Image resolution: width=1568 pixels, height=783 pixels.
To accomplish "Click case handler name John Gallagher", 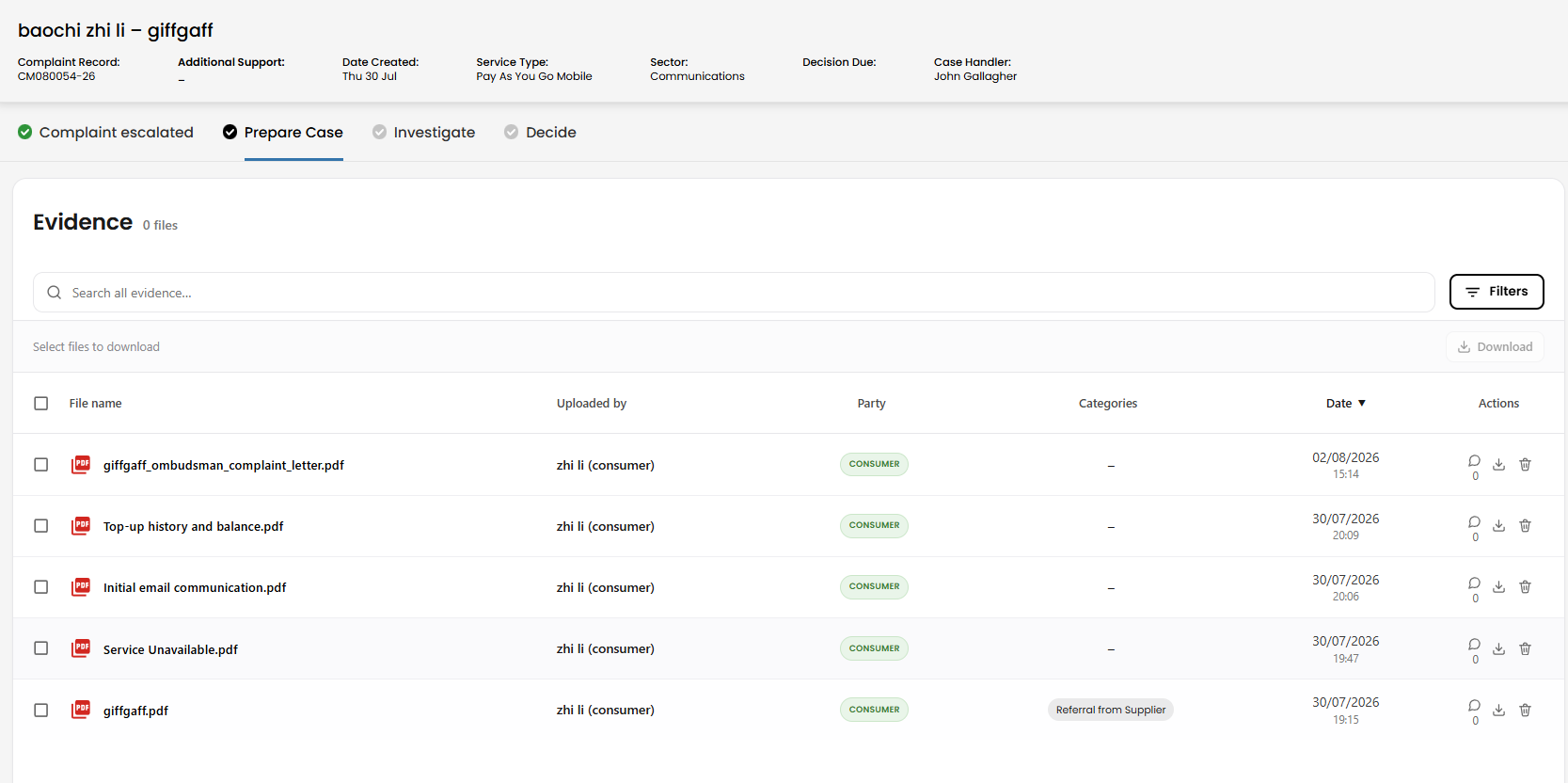I will [975, 76].
